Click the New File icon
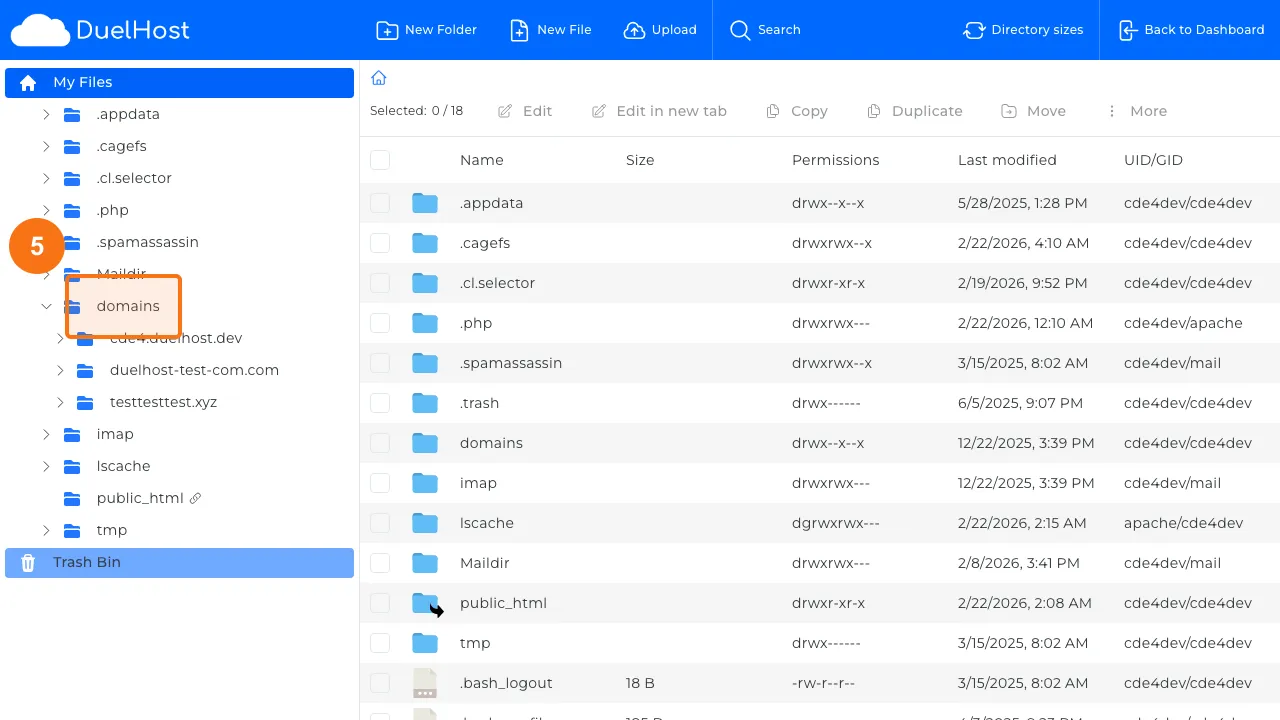This screenshot has width=1280, height=720. 519,30
